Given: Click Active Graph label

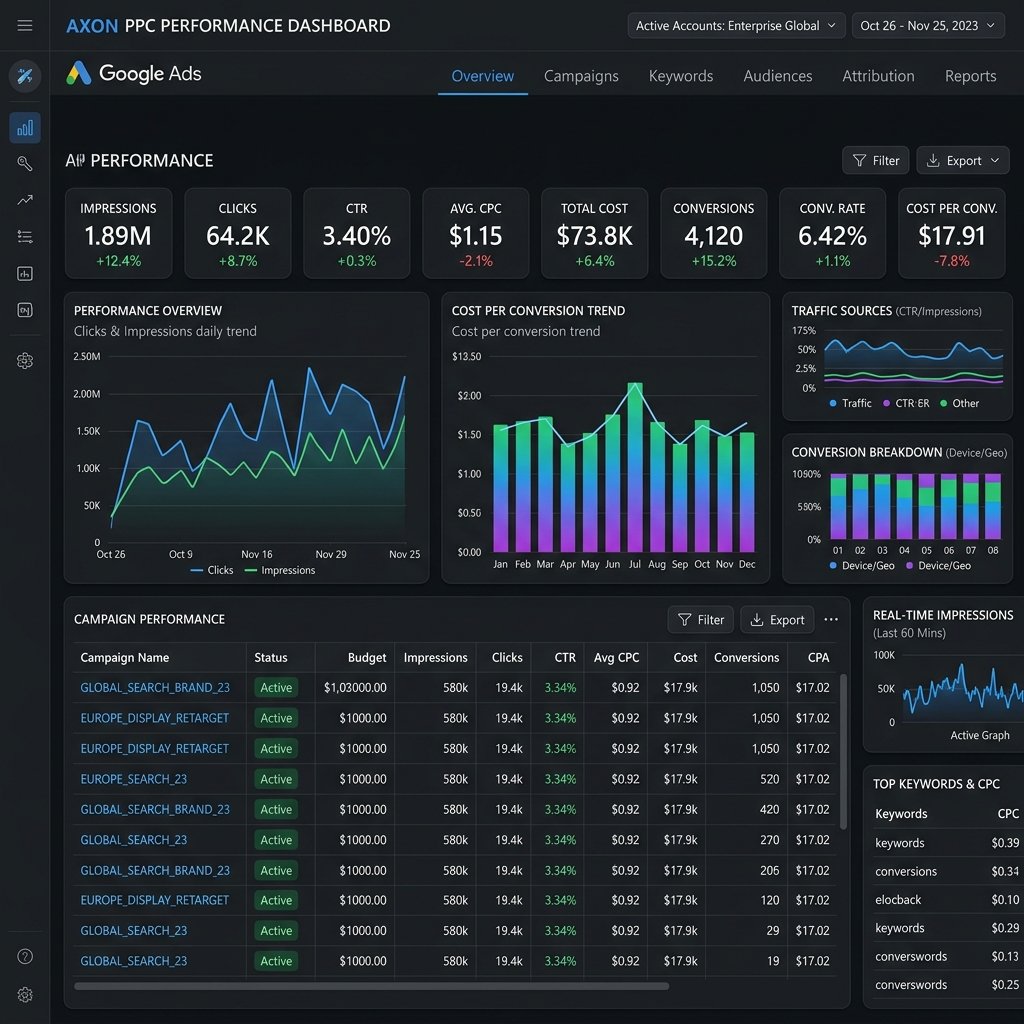Looking at the screenshot, I should pyautogui.click(x=980, y=735).
